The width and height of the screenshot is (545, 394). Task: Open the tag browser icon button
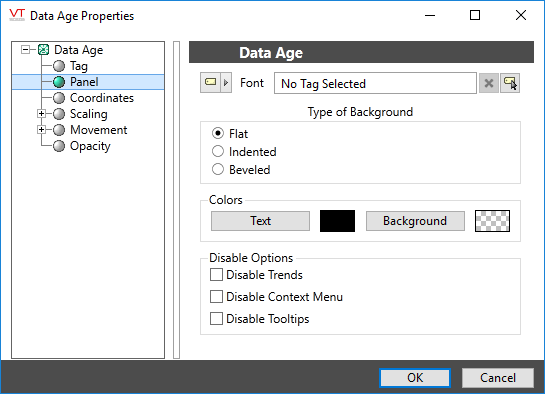tap(510, 83)
